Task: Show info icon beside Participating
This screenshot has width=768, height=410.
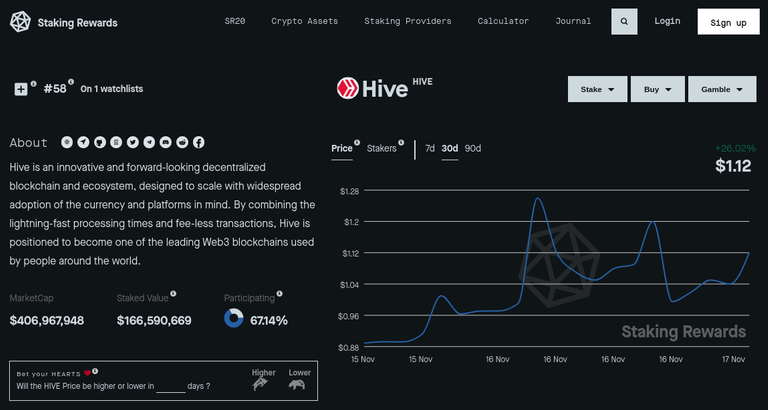Action: tap(279, 294)
